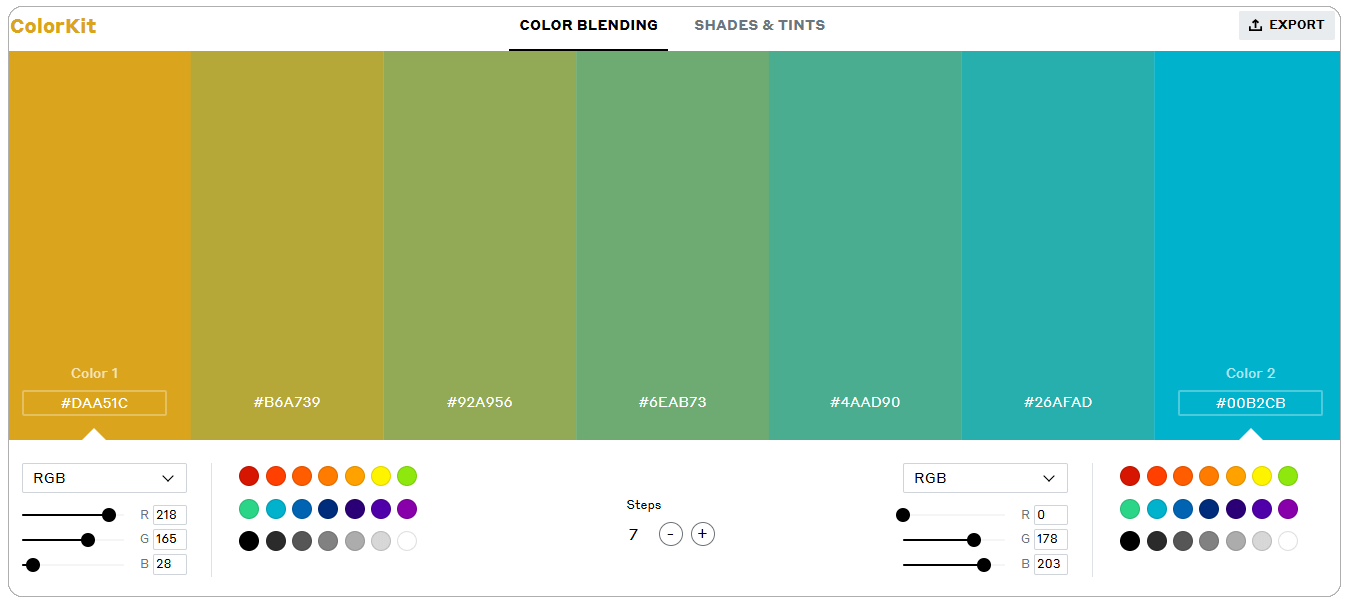This screenshot has height=606, width=1349.
Task: Select the yellow preset swatch for Color 2
Action: pyautogui.click(x=1261, y=476)
